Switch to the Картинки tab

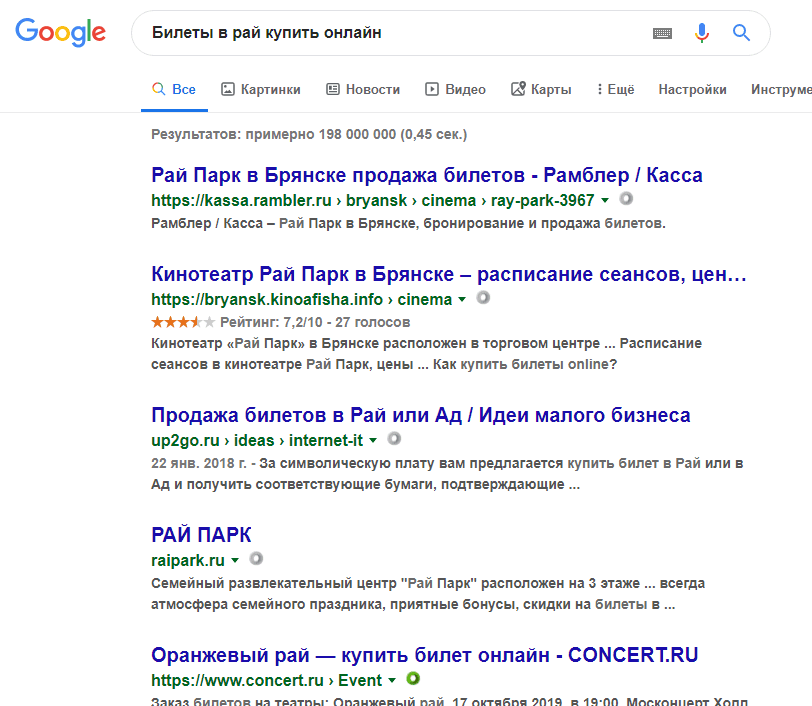(x=260, y=89)
